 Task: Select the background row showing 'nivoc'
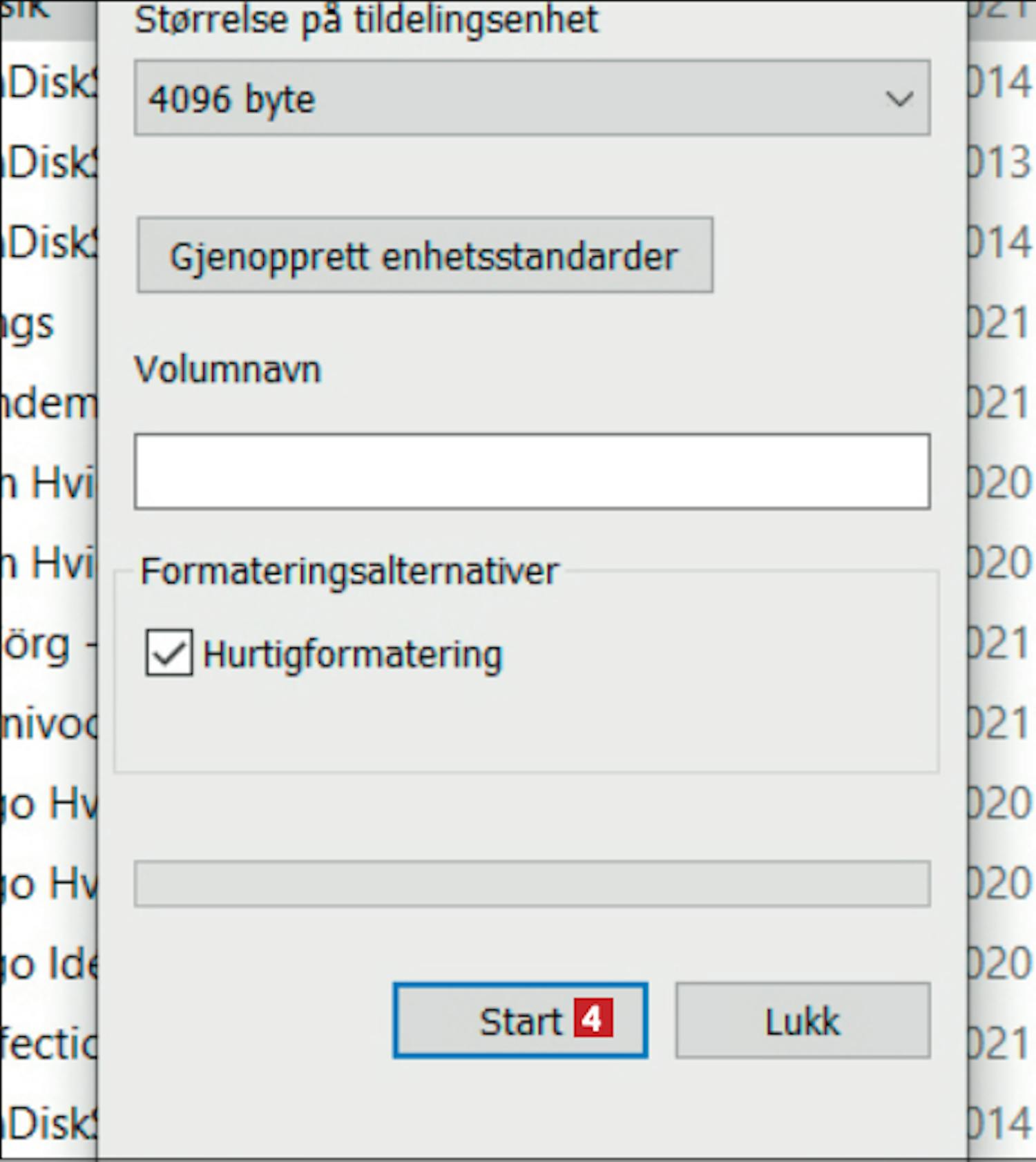point(48,725)
